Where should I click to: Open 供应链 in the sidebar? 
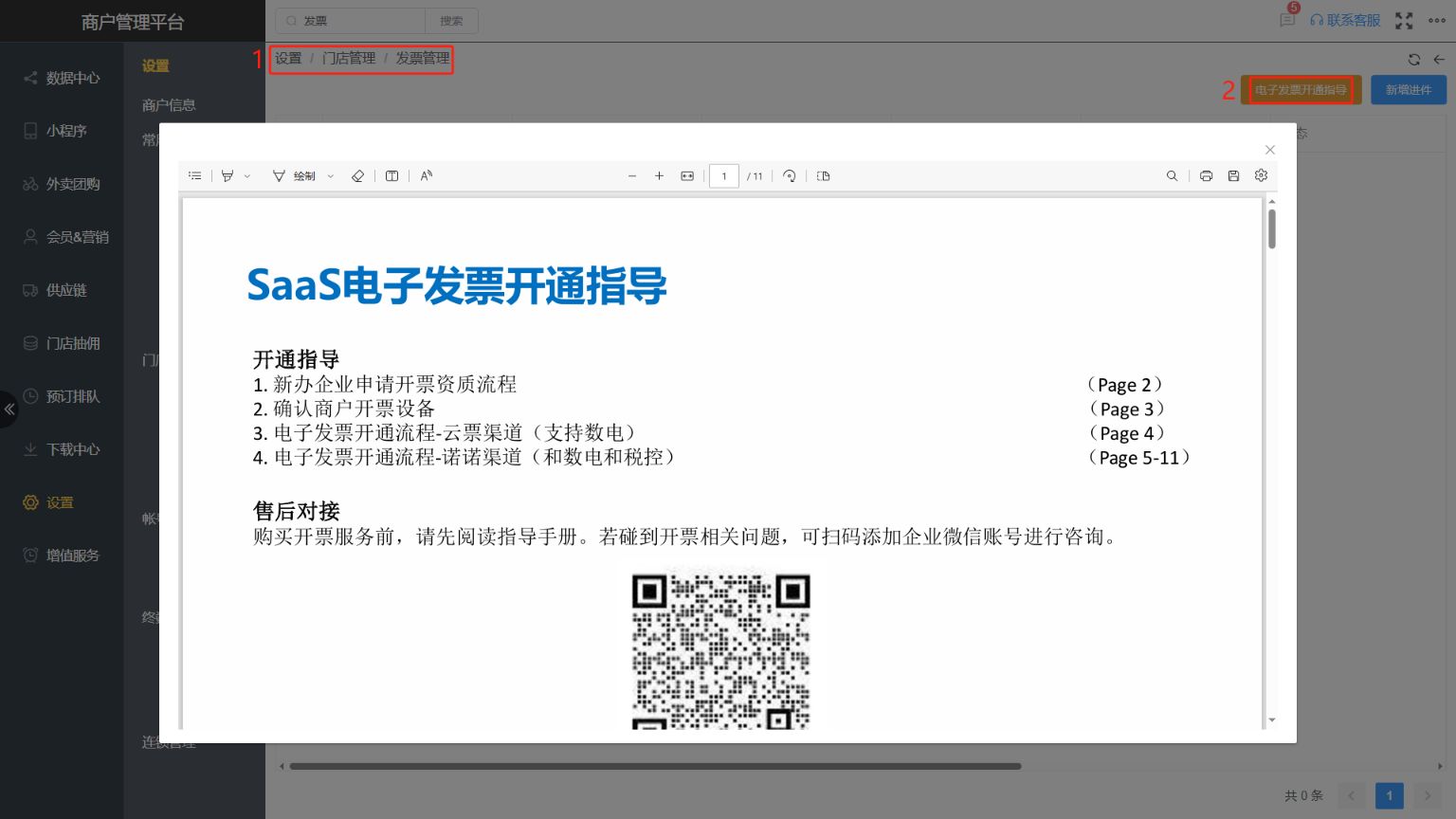(62, 290)
